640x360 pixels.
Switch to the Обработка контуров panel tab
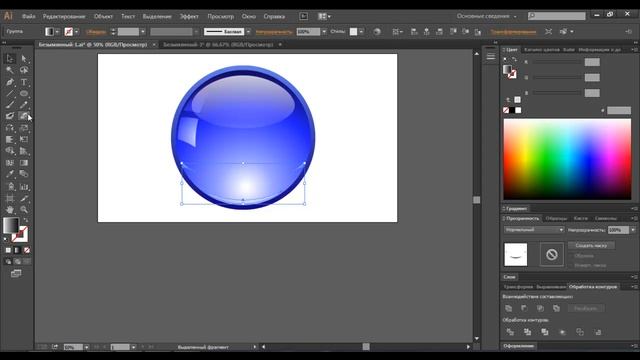pyautogui.click(x=593, y=287)
